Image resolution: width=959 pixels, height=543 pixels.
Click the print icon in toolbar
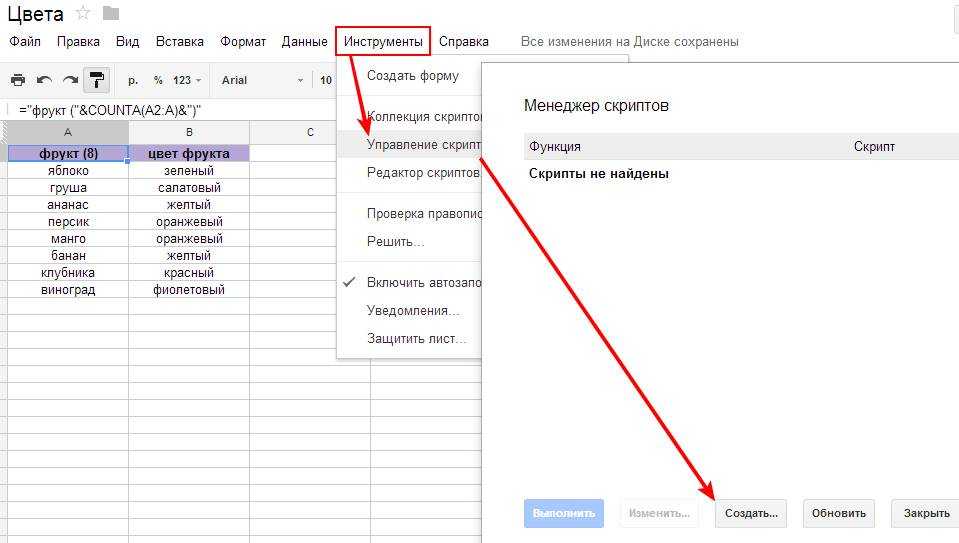[18, 80]
